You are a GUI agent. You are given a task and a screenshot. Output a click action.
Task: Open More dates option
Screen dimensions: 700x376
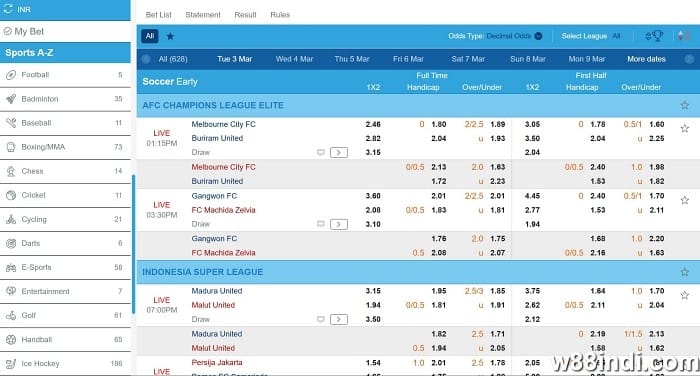646,59
